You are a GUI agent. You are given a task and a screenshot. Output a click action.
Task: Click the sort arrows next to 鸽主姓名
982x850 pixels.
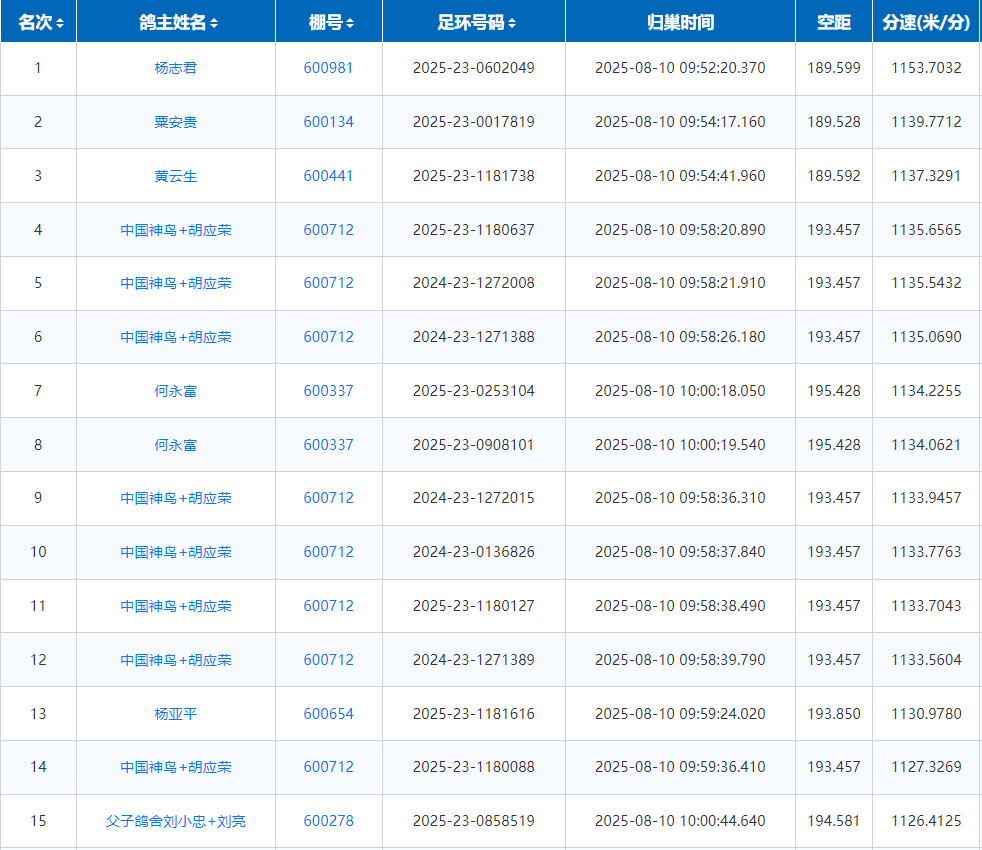(214, 23)
